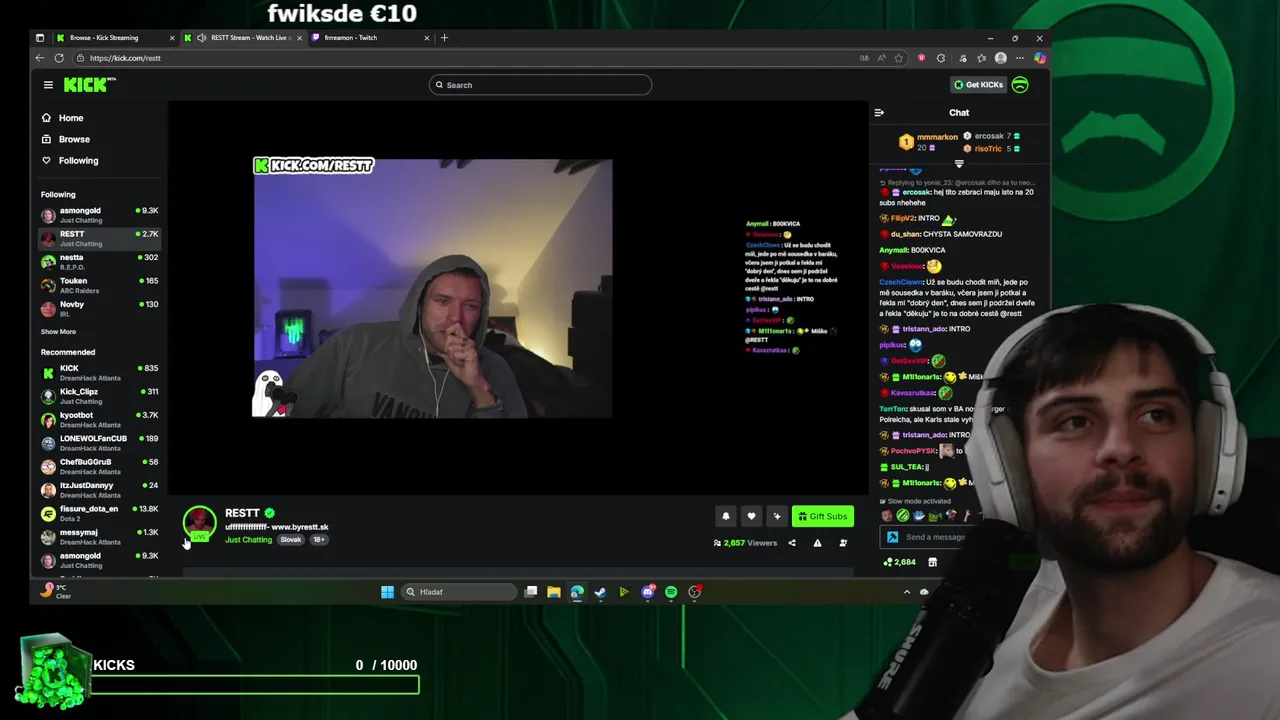Open the chat shop store icon
Viewport: 1280px width, 720px height.
click(x=932, y=562)
